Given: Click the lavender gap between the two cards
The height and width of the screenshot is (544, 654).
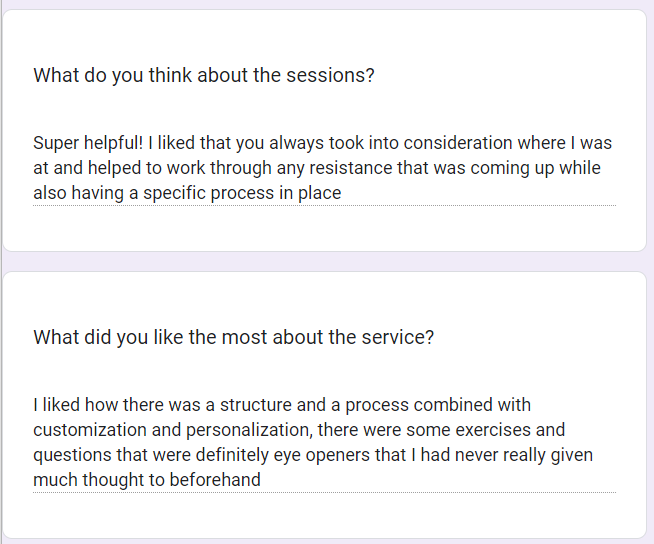Looking at the screenshot, I should 326,261.
